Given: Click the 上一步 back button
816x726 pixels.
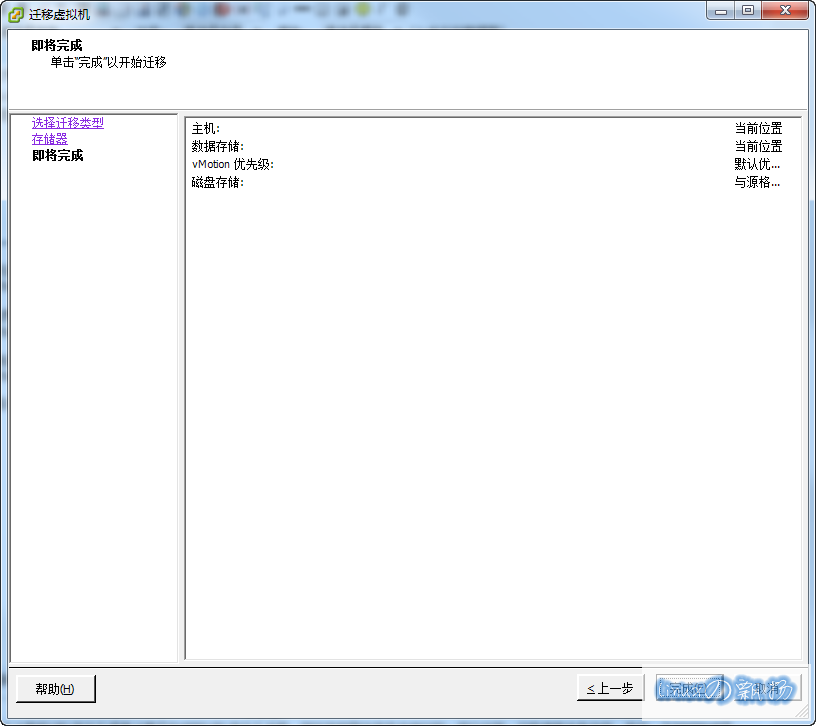Looking at the screenshot, I should [609, 688].
